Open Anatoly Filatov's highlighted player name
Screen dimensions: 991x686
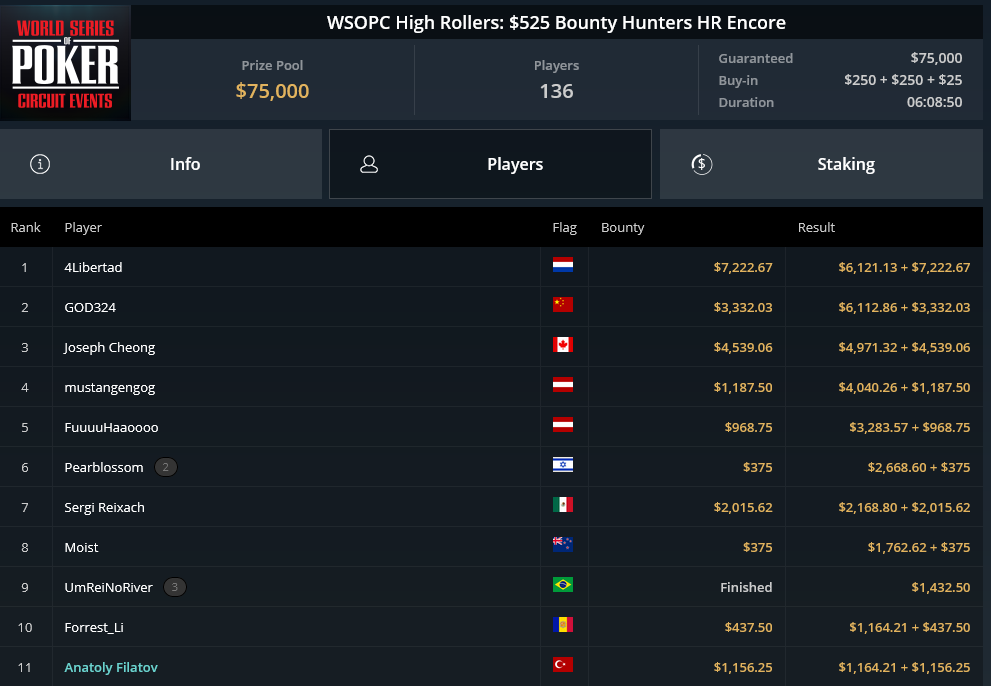pos(111,667)
